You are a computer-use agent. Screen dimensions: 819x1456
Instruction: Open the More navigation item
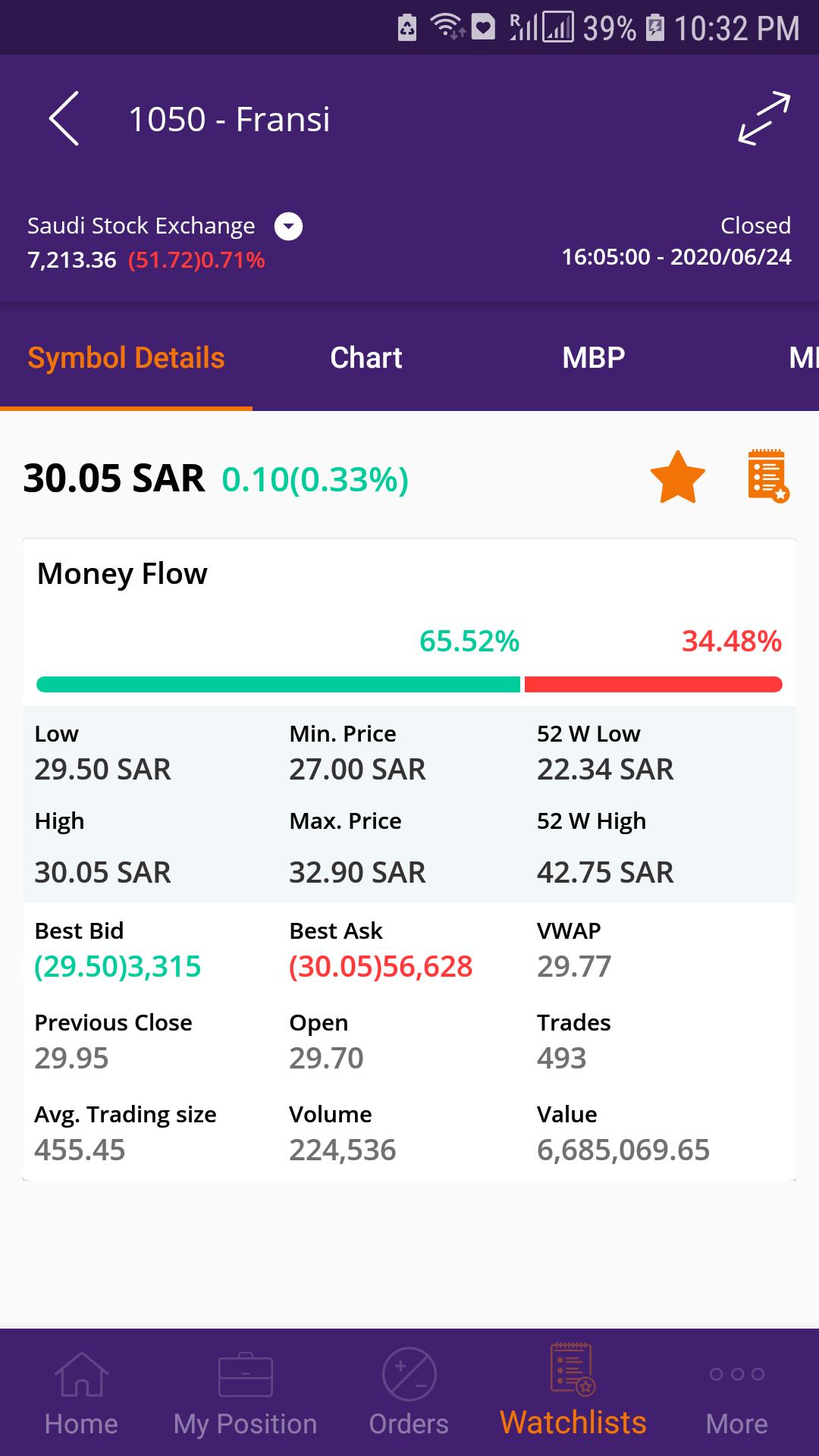click(x=736, y=1400)
